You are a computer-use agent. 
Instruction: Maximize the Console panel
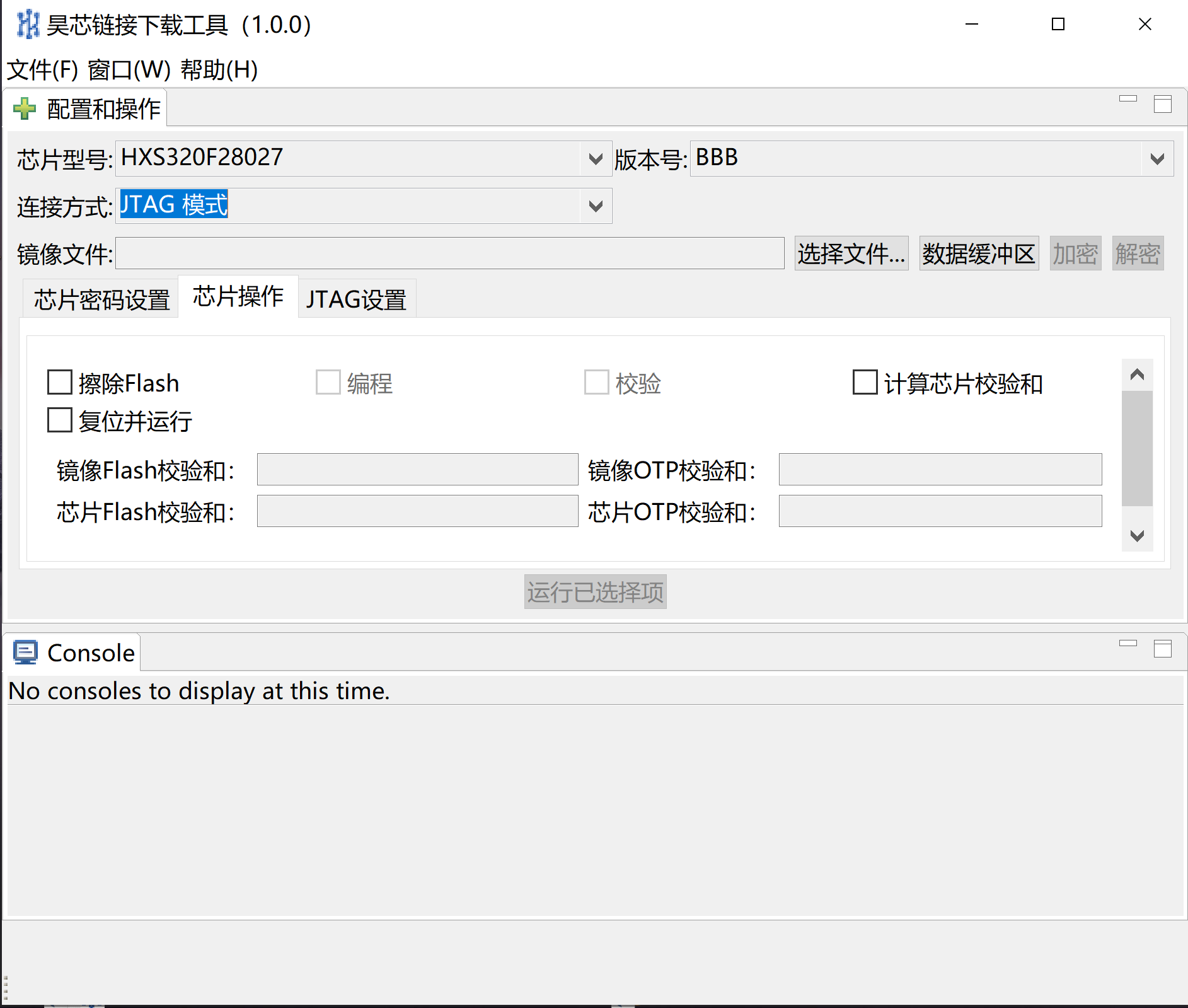tap(1163, 649)
